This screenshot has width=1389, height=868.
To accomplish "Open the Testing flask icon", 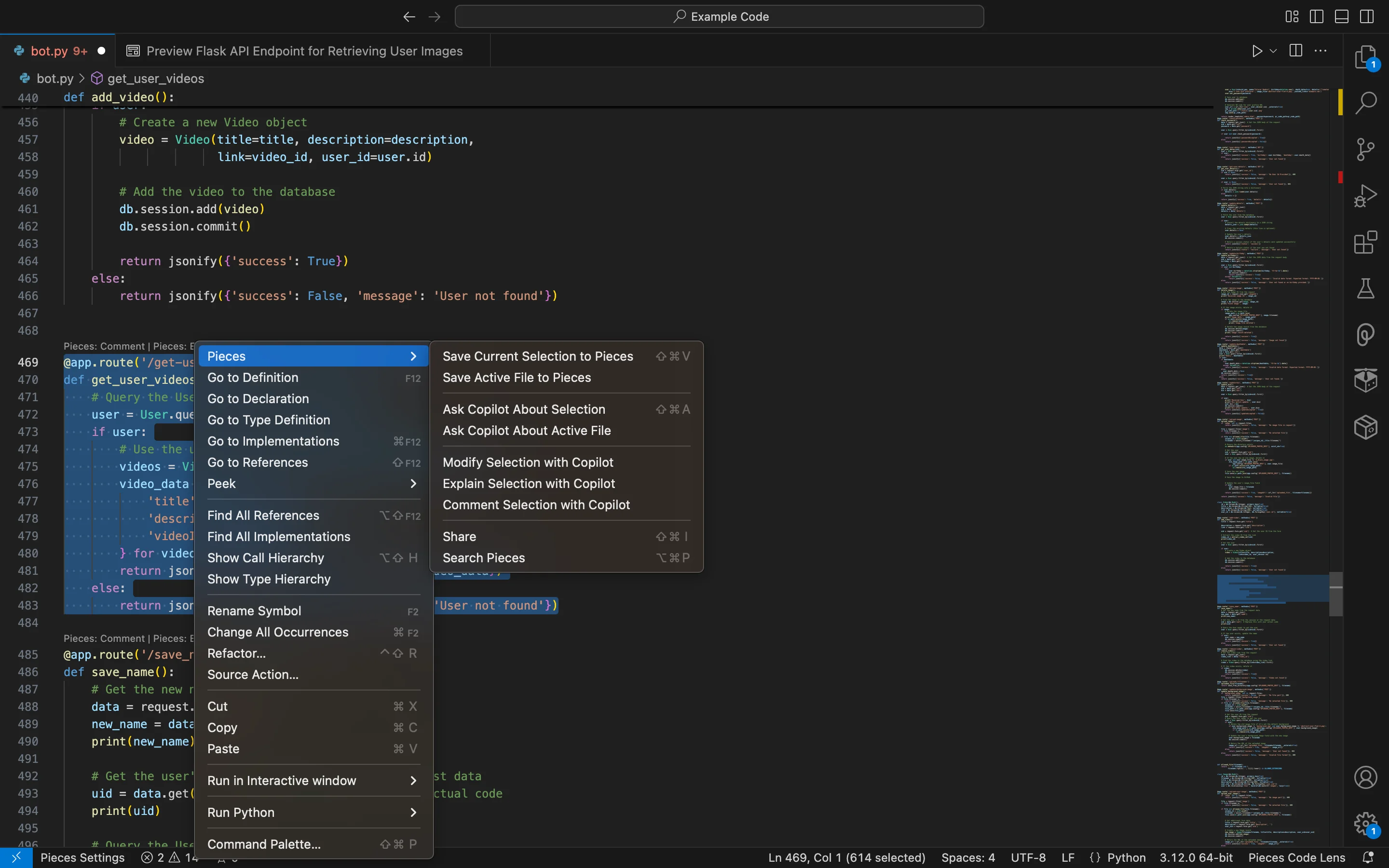I will 1365,289.
